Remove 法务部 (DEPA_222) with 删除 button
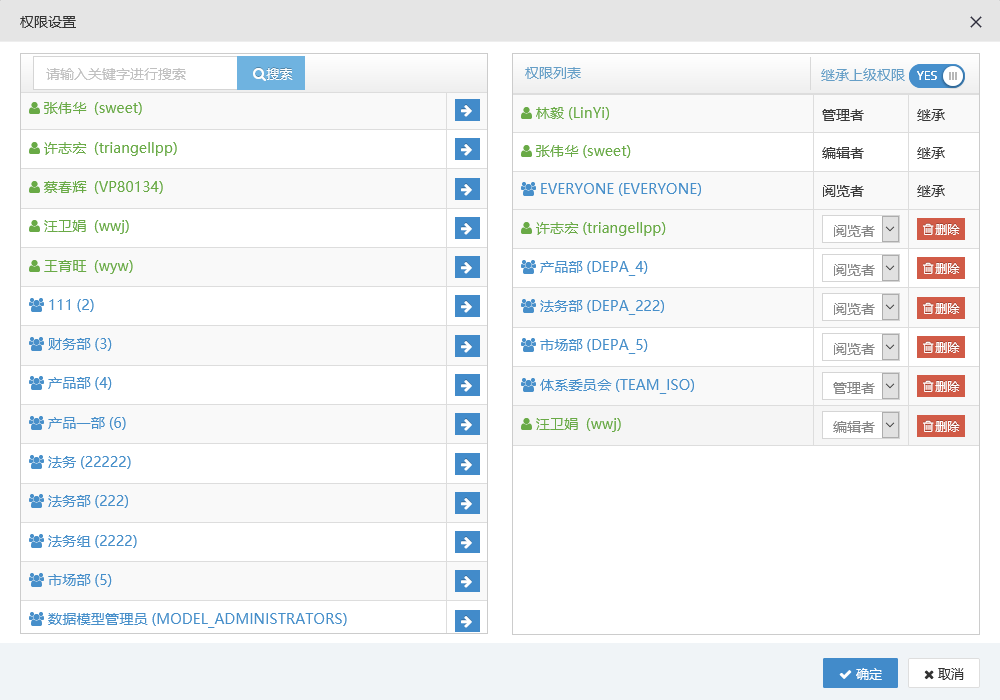This screenshot has height=700, width=1000. [x=940, y=308]
